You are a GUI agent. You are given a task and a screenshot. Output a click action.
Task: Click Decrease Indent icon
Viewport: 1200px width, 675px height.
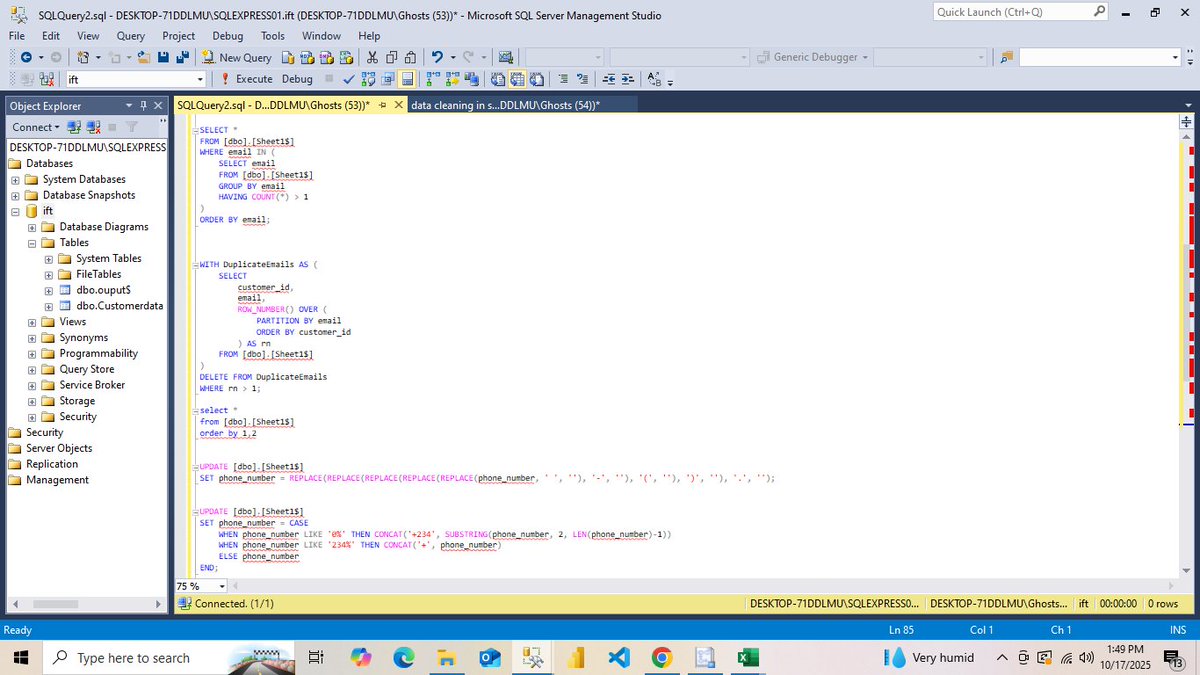pyautogui.click(x=609, y=79)
